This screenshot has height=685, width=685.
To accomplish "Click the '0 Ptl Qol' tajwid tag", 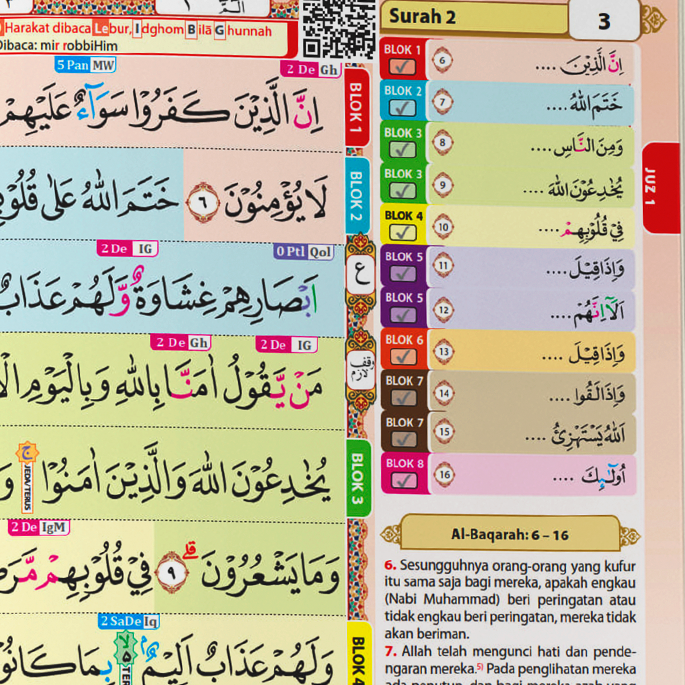I will tap(304, 252).
